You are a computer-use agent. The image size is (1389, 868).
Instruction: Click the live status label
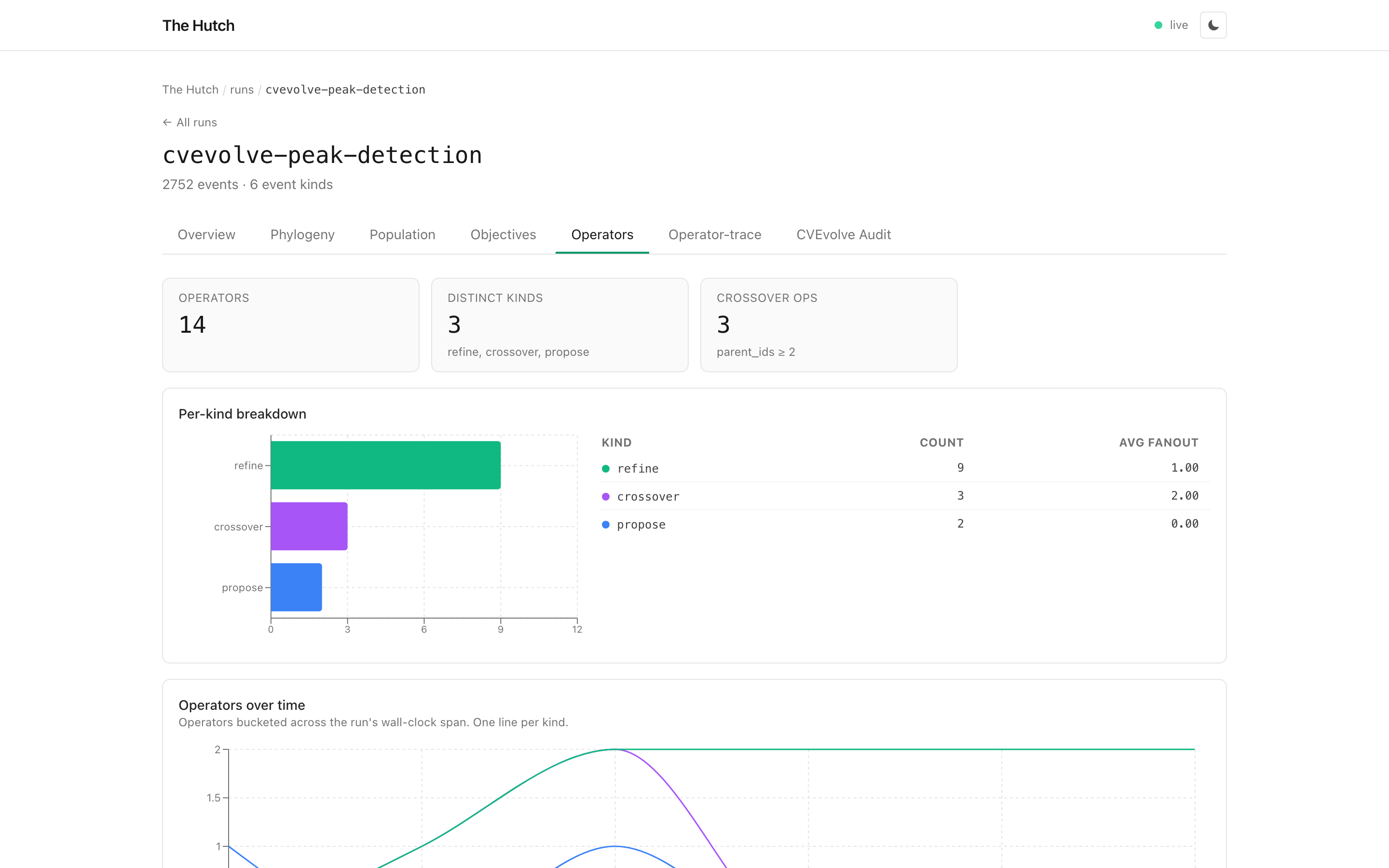[x=1178, y=25]
